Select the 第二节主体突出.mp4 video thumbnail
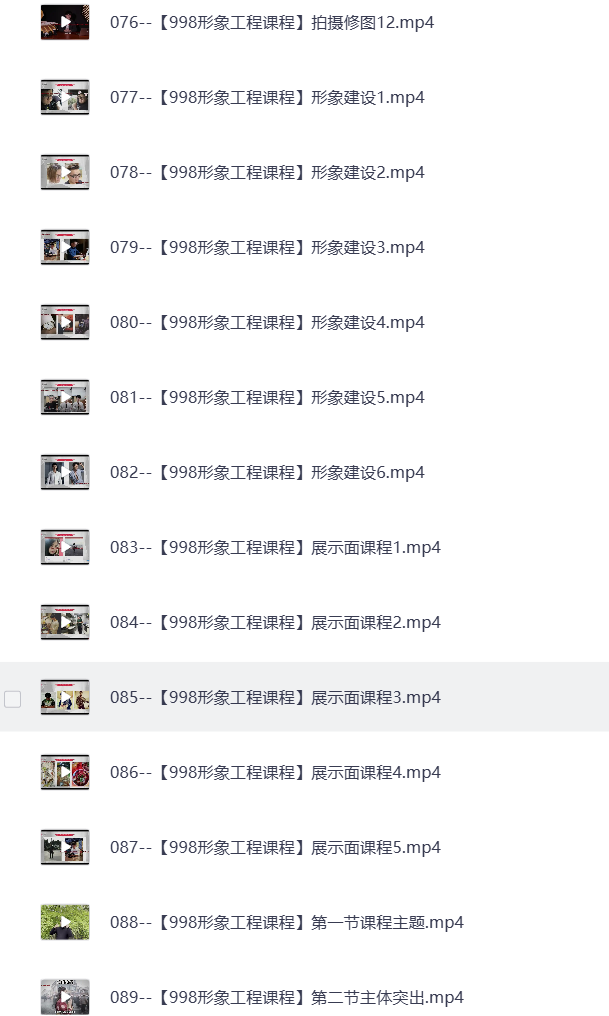 pyautogui.click(x=65, y=997)
